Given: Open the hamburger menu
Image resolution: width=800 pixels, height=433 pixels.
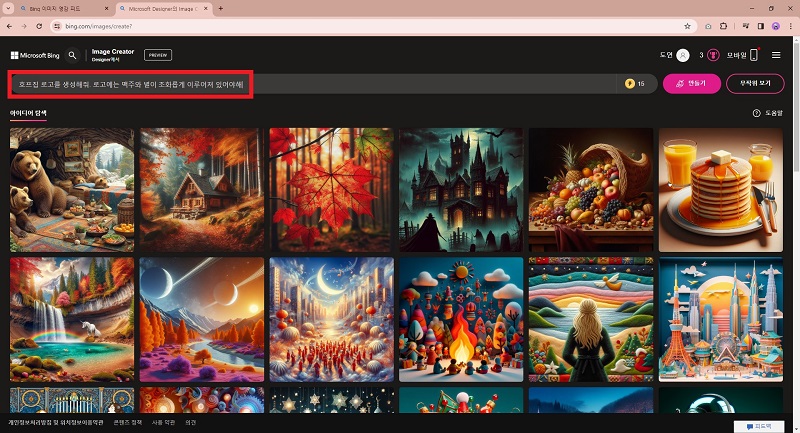Looking at the screenshot, I should pyautogui.click(x=776, y=55).
